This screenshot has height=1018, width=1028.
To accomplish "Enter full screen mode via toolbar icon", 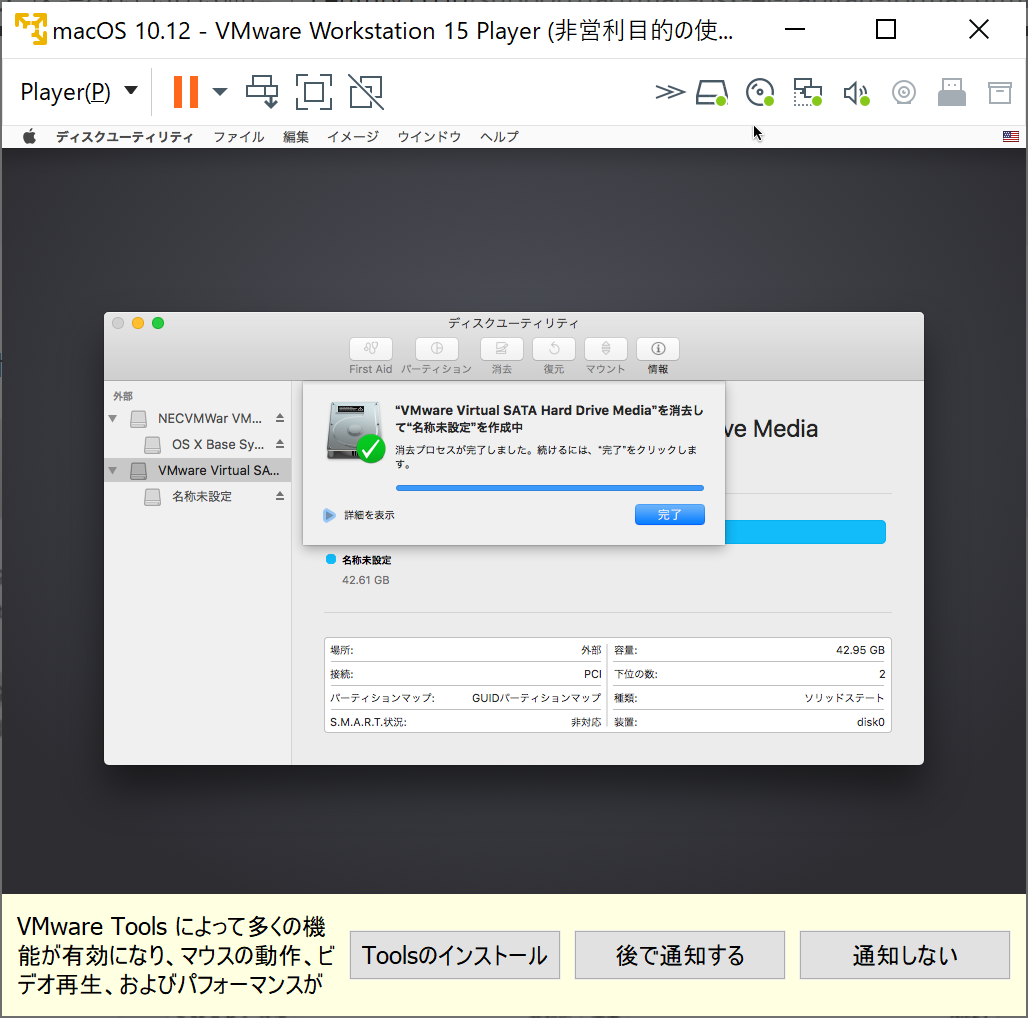I will (x=314, y=92).
